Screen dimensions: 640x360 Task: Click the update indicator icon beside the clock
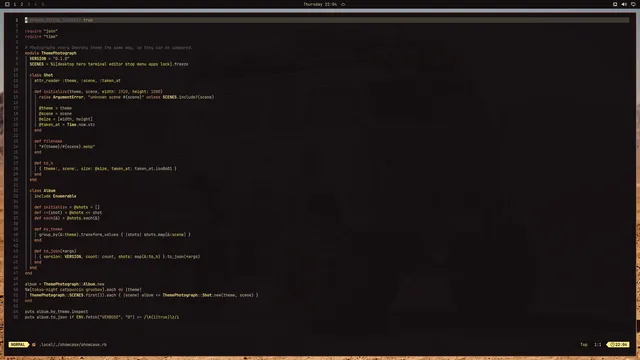[x=343, y=4]
